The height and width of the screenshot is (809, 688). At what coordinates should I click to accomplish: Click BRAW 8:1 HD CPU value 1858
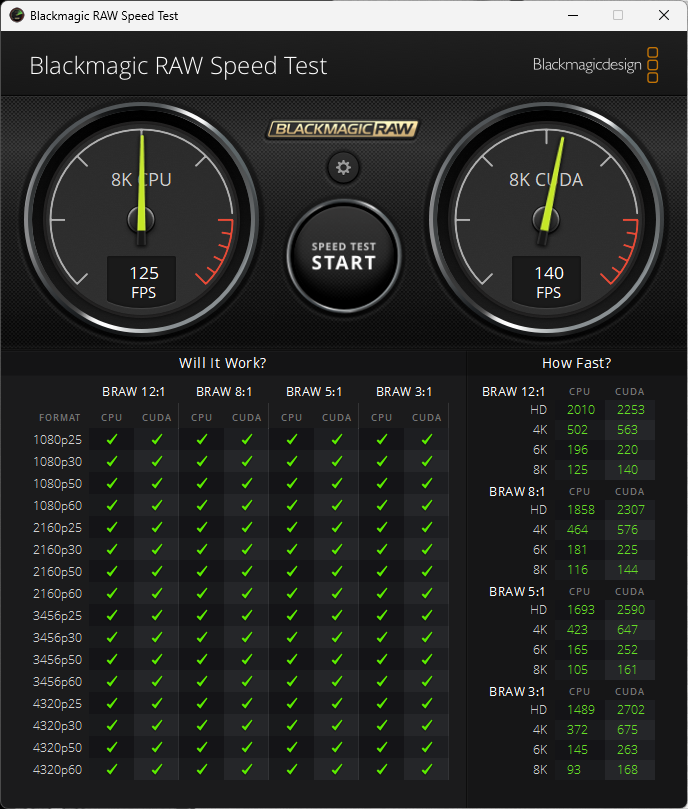point(581,510)
